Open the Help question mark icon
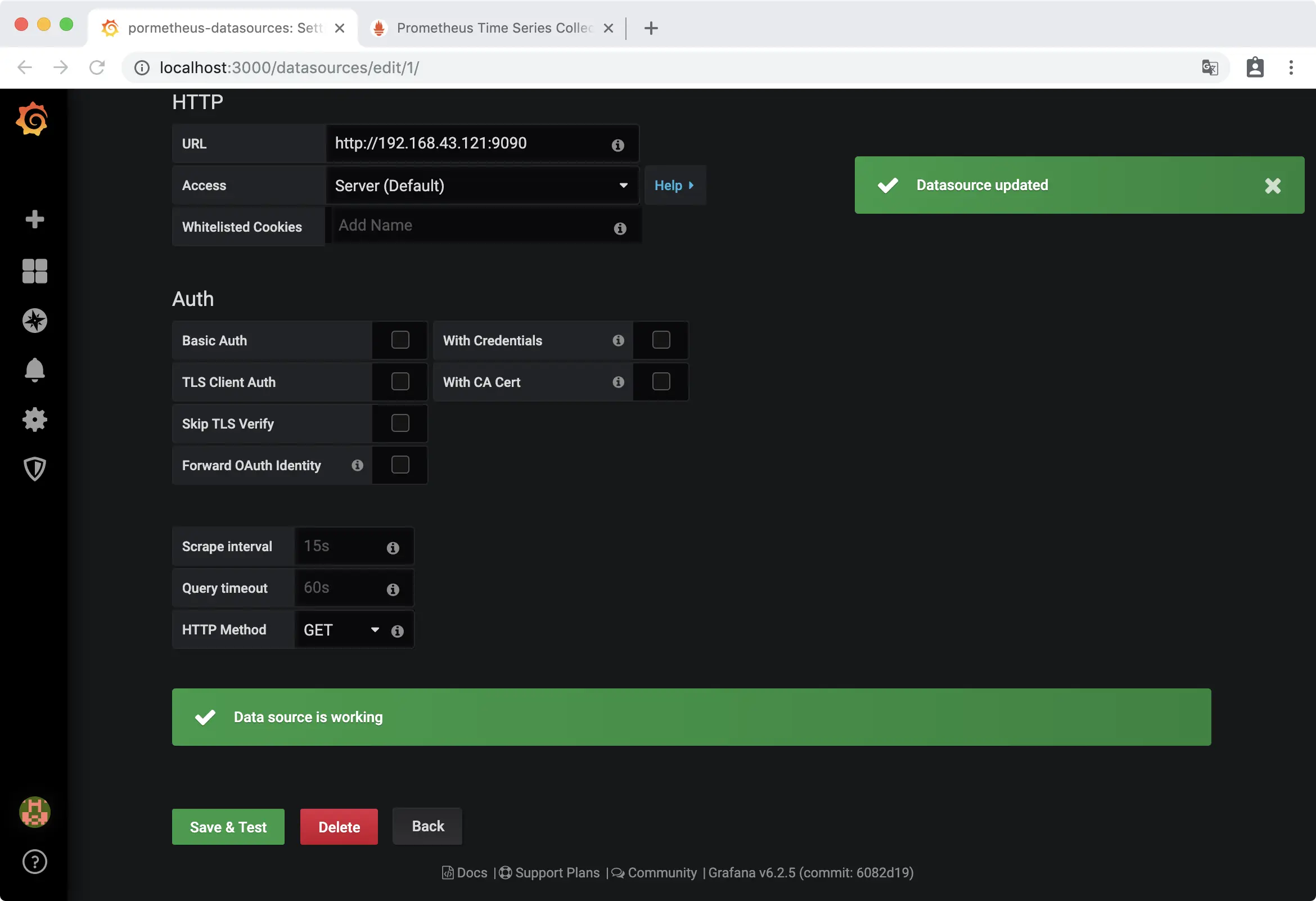The image size is (1316, 901). pos(34,862)
